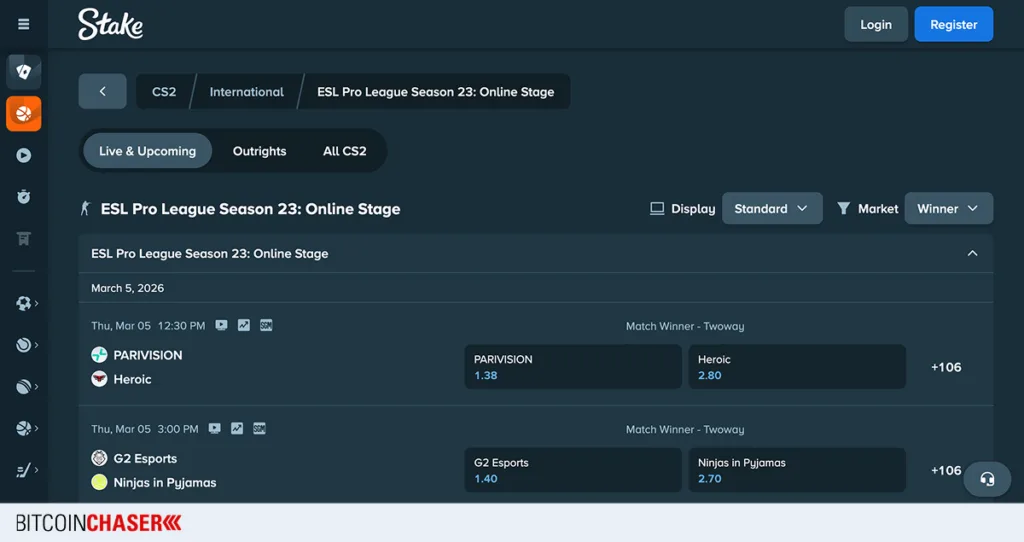Open Heroic team name in match list
The width and height of the screenshot is (1024, 542).
[x=133, y=379]
